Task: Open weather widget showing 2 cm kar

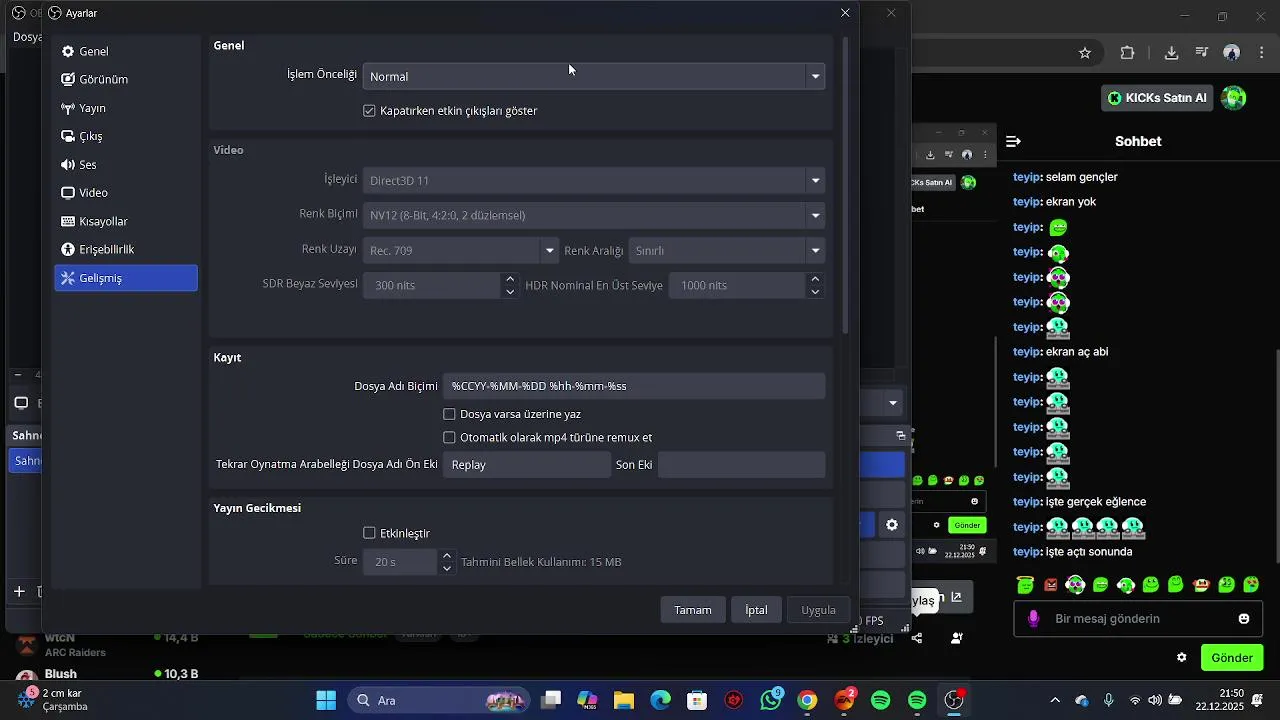Action: pos(52,700)
